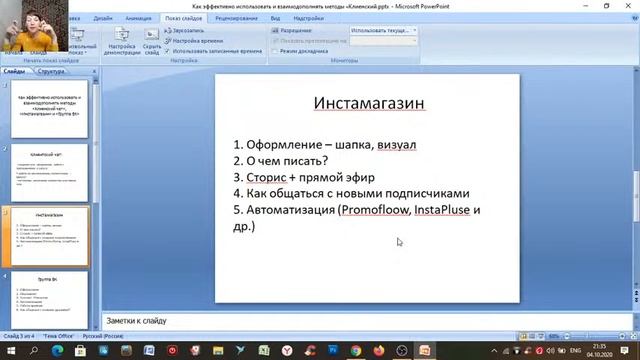Close the slides thumbnail pane
The height and width of the screenshot is (360, 640).
[x=94, y=71]
